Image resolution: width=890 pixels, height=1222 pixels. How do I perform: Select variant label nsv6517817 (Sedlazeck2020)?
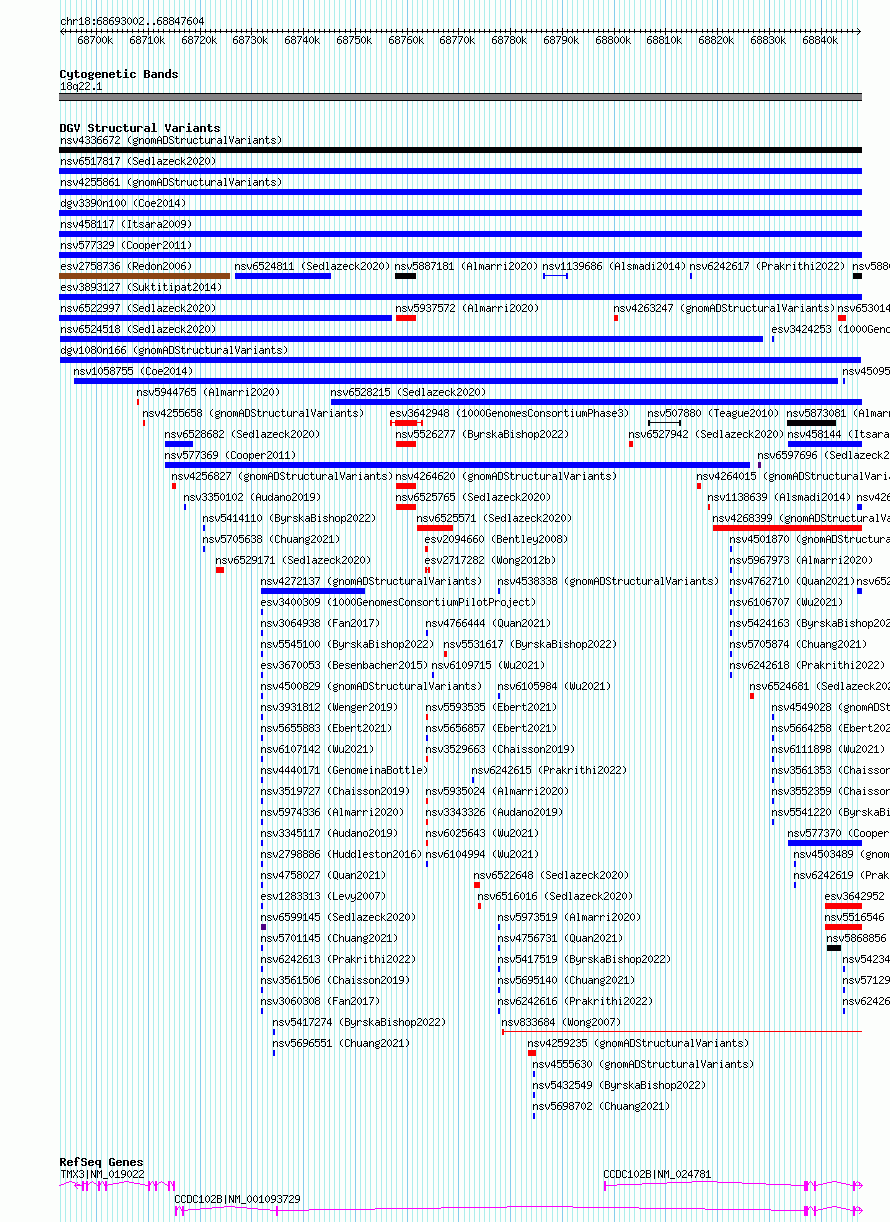click(x=138, y=161)
